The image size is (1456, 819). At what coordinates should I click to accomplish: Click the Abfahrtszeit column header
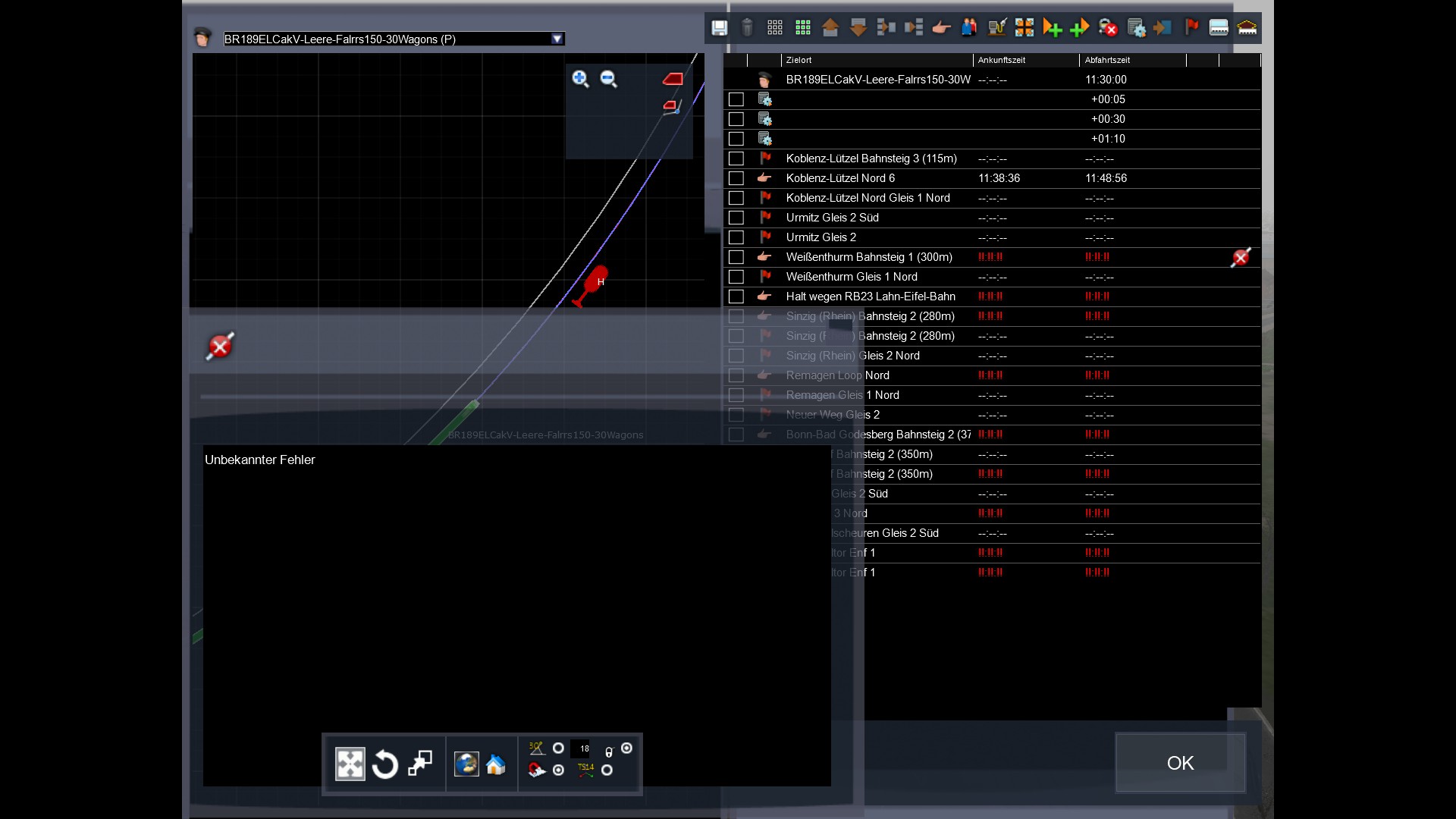[1107, 60]
